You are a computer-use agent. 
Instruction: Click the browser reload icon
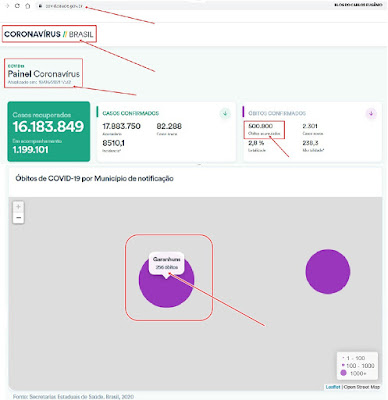(17, 6)
